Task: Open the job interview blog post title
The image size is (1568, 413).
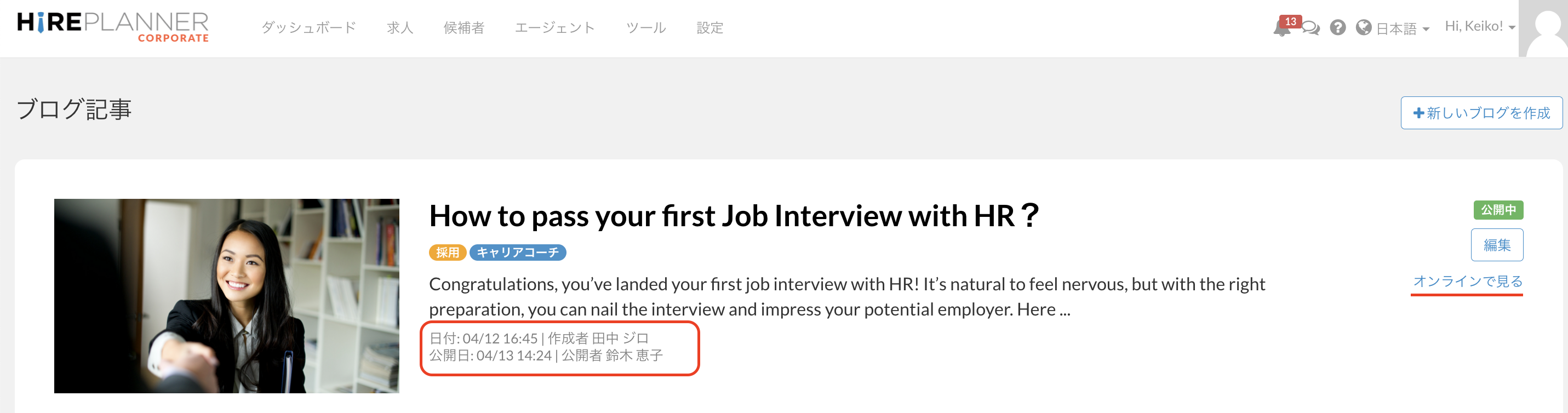Action: click(733, 216)
